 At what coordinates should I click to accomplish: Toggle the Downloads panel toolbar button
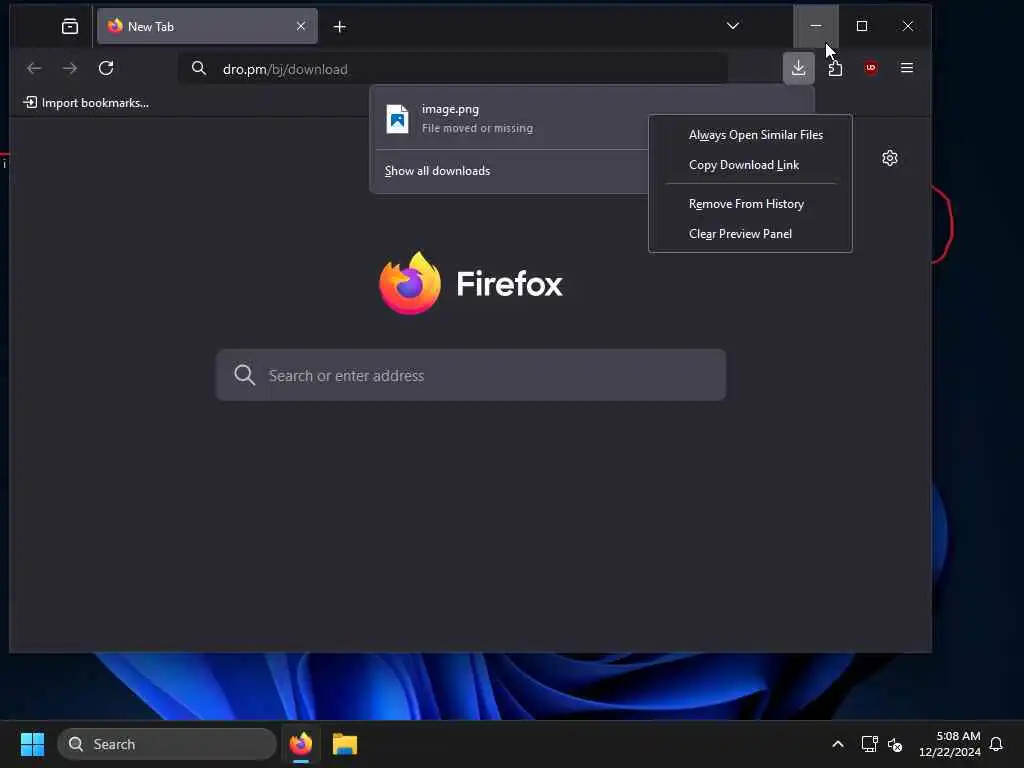pos(799,68)
